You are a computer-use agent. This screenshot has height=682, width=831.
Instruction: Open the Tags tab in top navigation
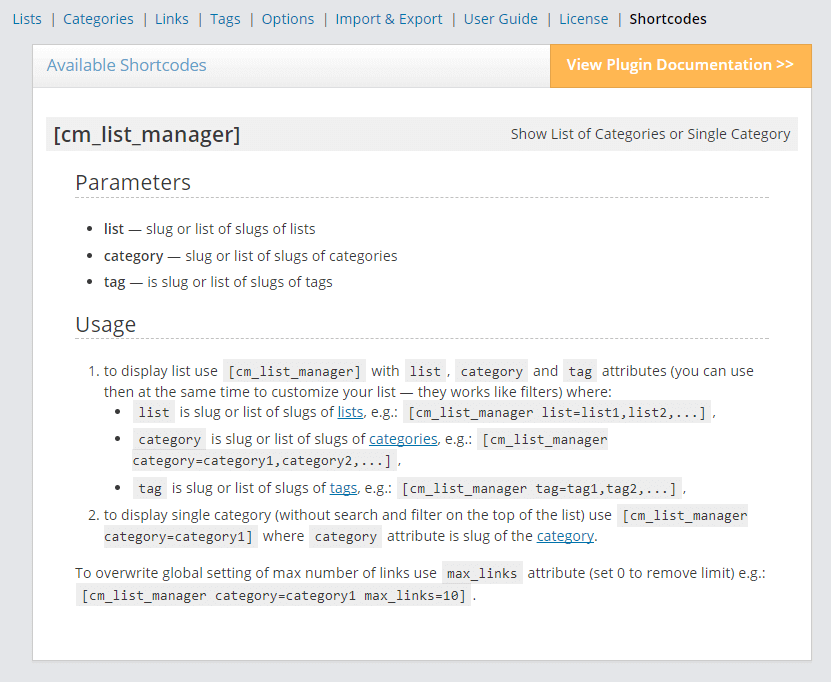click(225, 19)
